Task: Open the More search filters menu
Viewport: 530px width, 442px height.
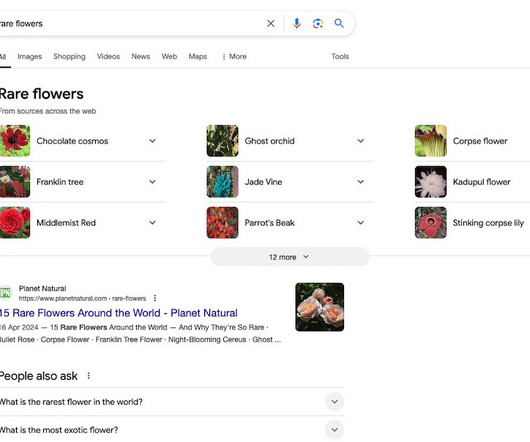Action: click(234, 56)
